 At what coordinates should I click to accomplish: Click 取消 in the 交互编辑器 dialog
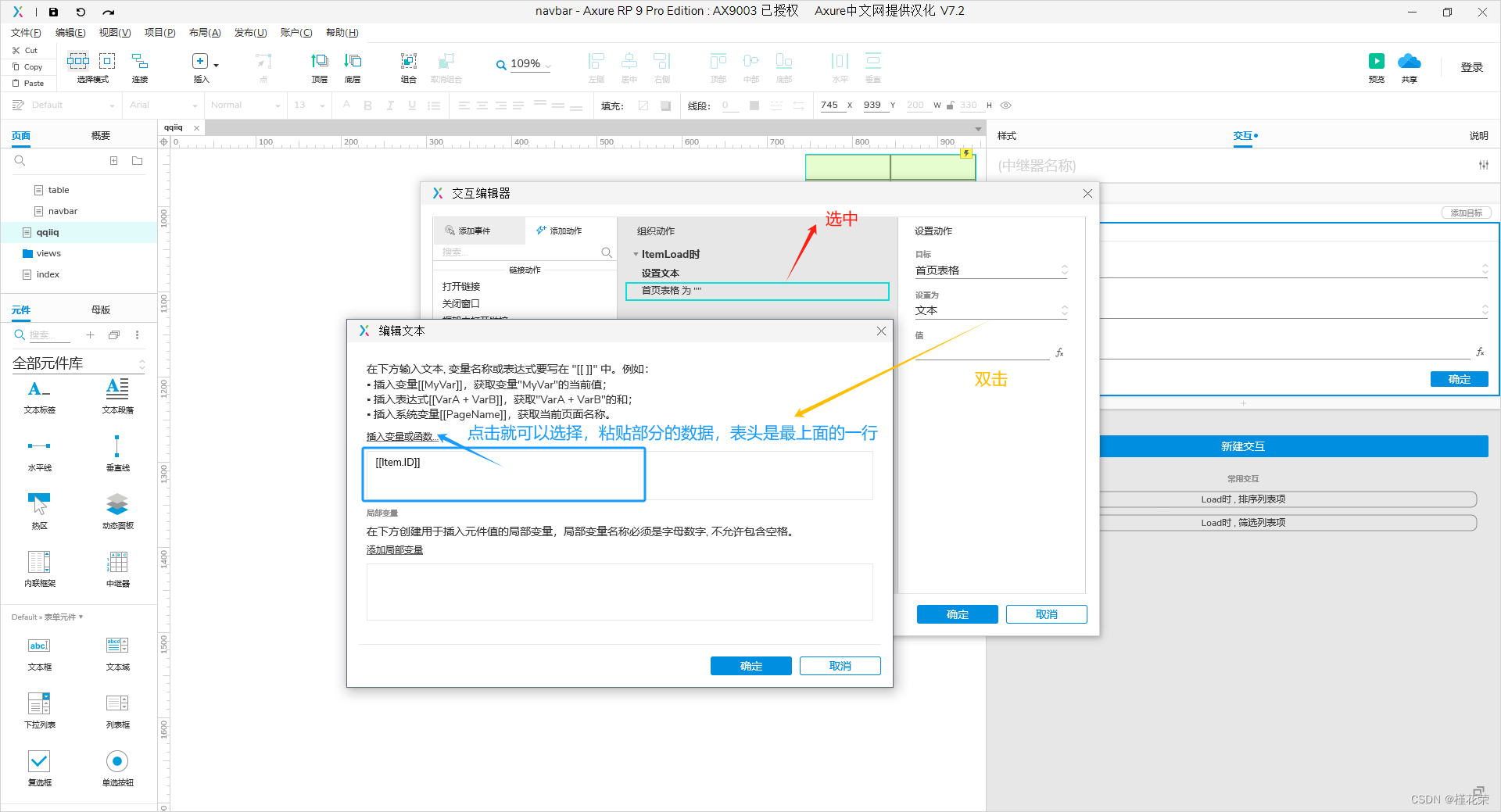click(1046, 614)
